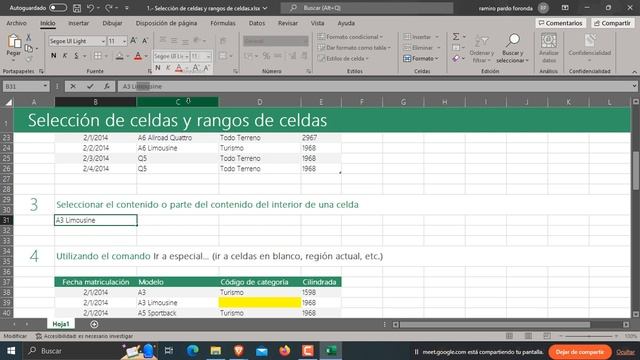This screenshot has height=360, width=640.
Task: Click the Insert Function fx icon
Action: pos(107,86)
